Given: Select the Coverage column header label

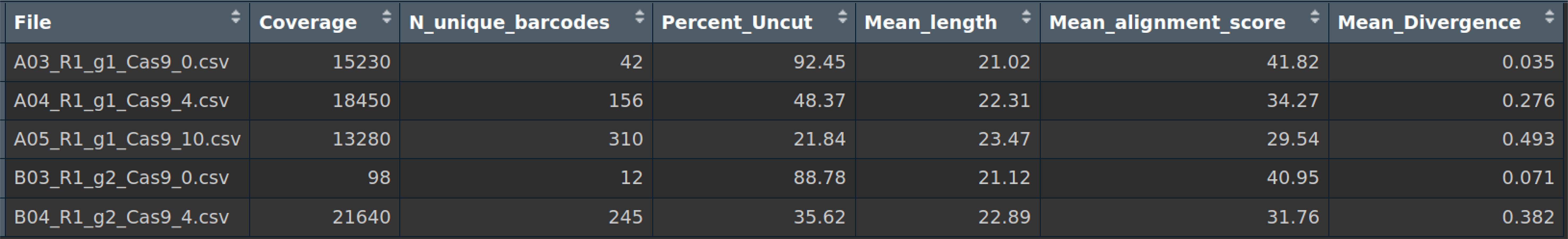Looking at the screenshot, I should [308, 23].
